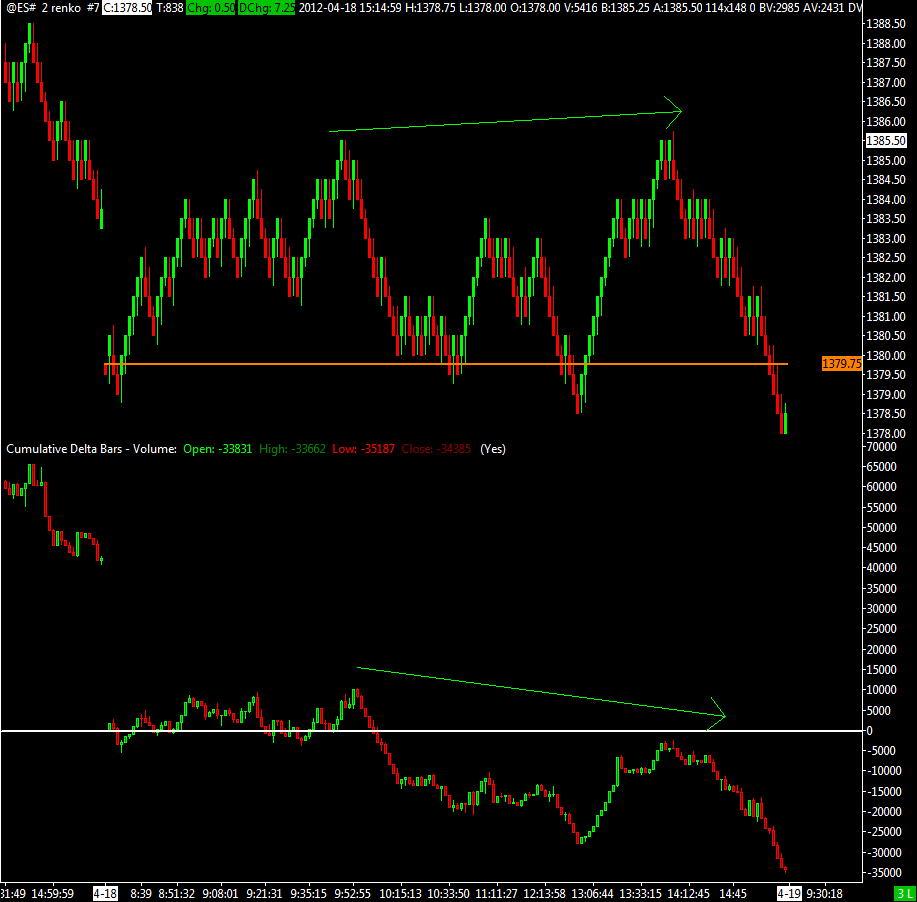Click the green DChg: 7.25 indicator
Screen dimensions: 917x902
tap(266, 8)
